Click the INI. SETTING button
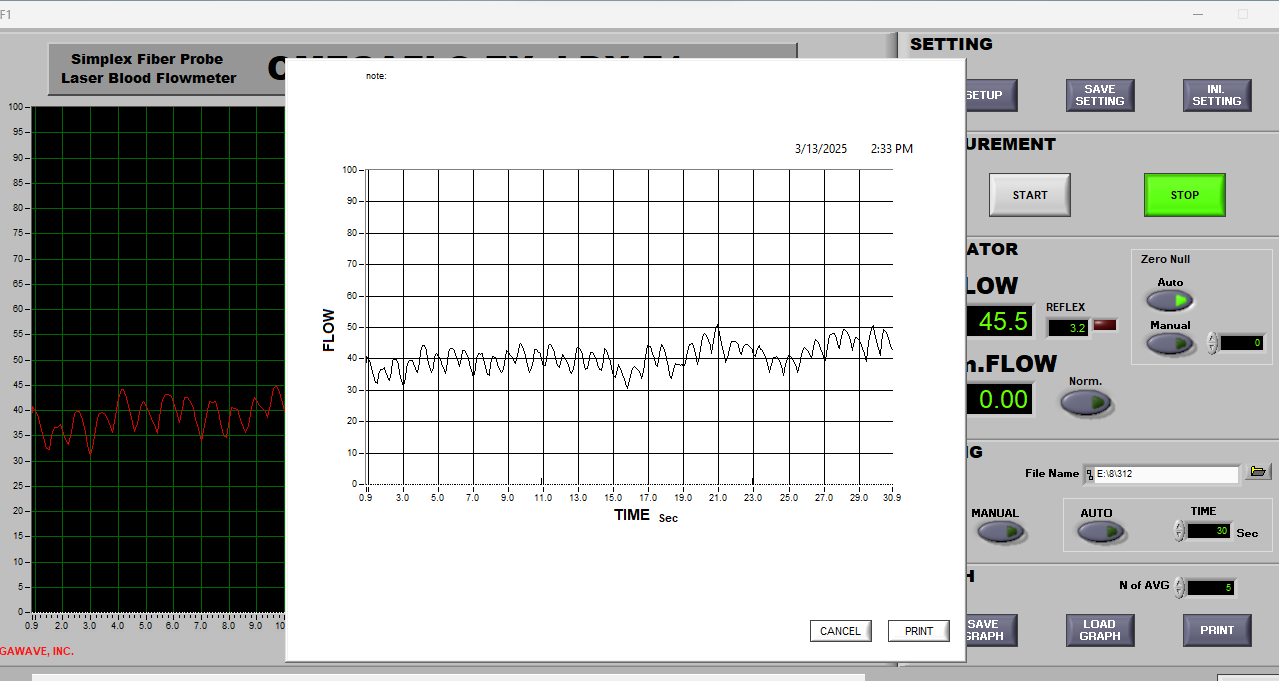Image resolution: width=1279 pixels, height=681 pixels. click(1216, 95)
